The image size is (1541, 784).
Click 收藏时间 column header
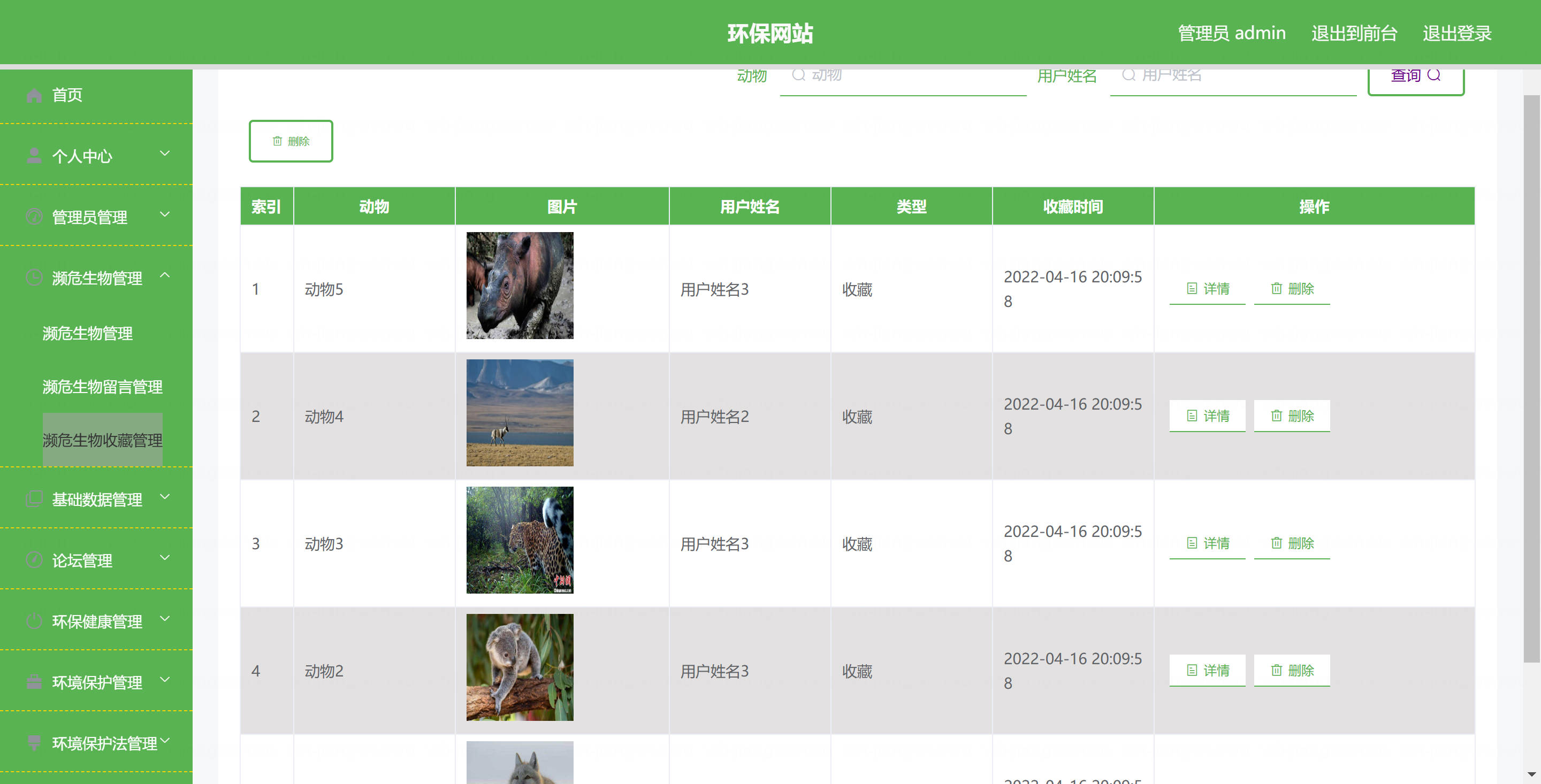[1073, 207]
